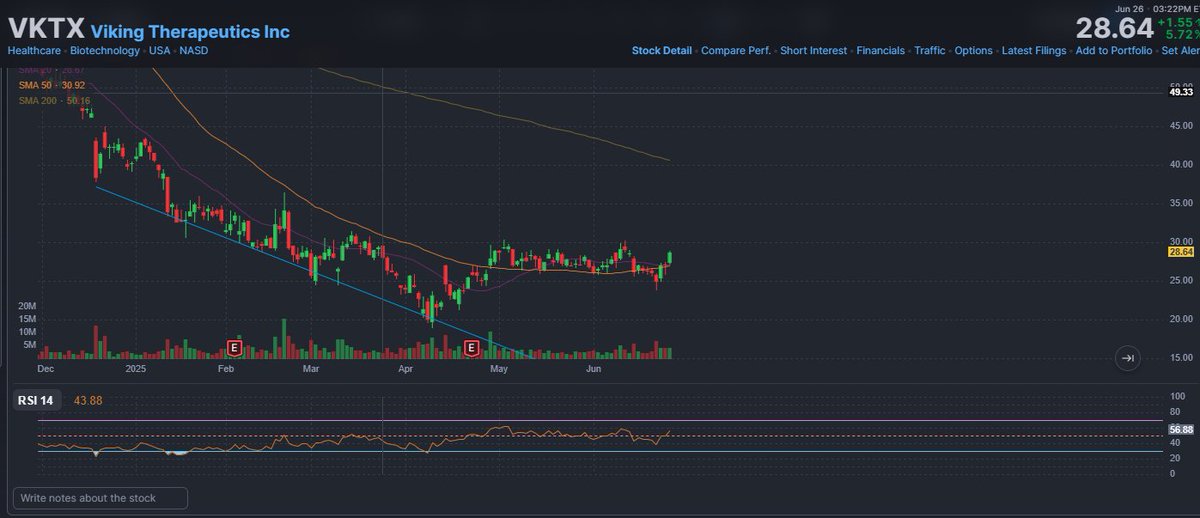Image resolution: width=1200 pixels, height=518 pixels.
Task: Click the 40.00 price axis label
Action: tap(1181, 164)
